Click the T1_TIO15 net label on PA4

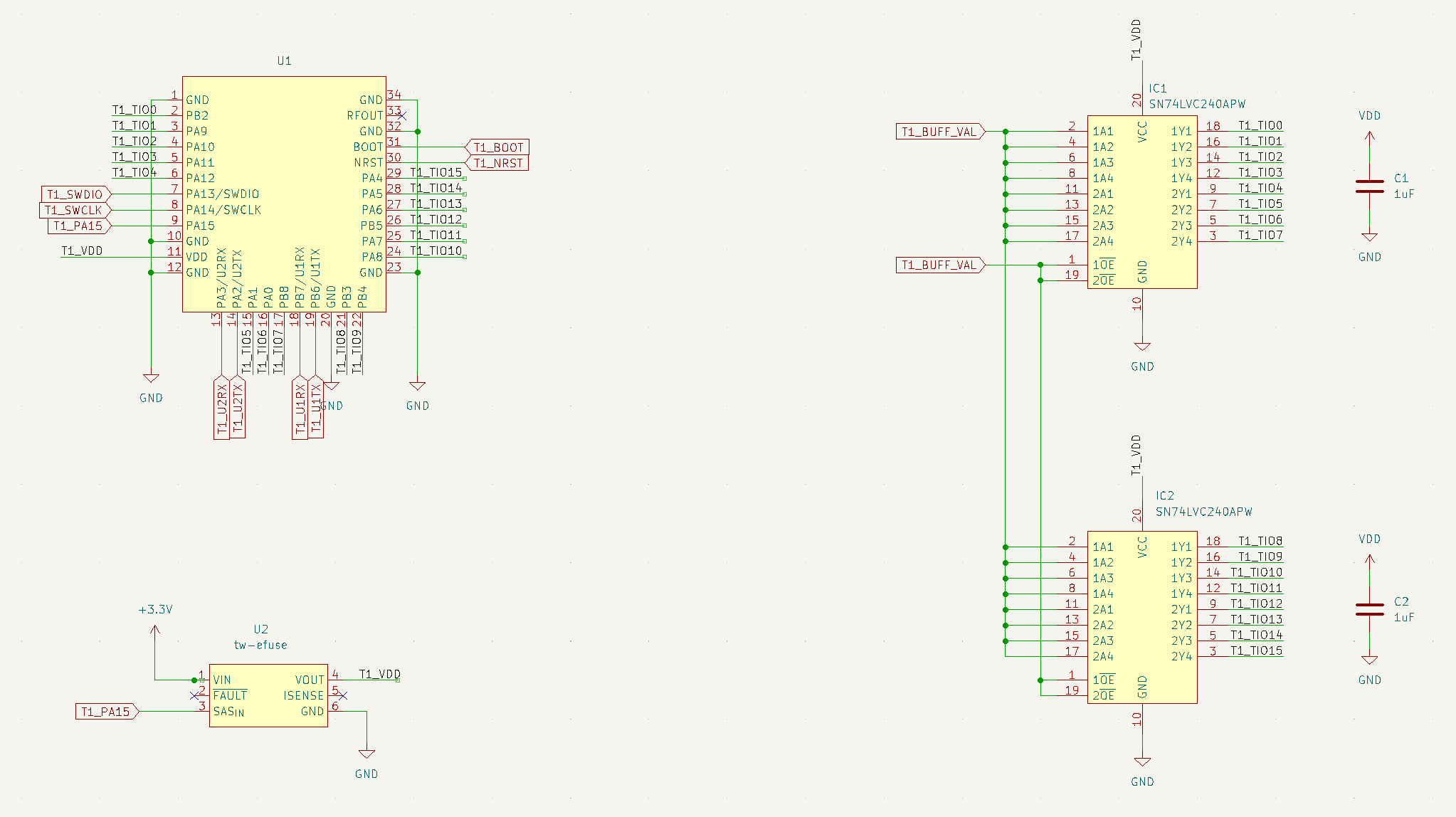pos(436,172)
